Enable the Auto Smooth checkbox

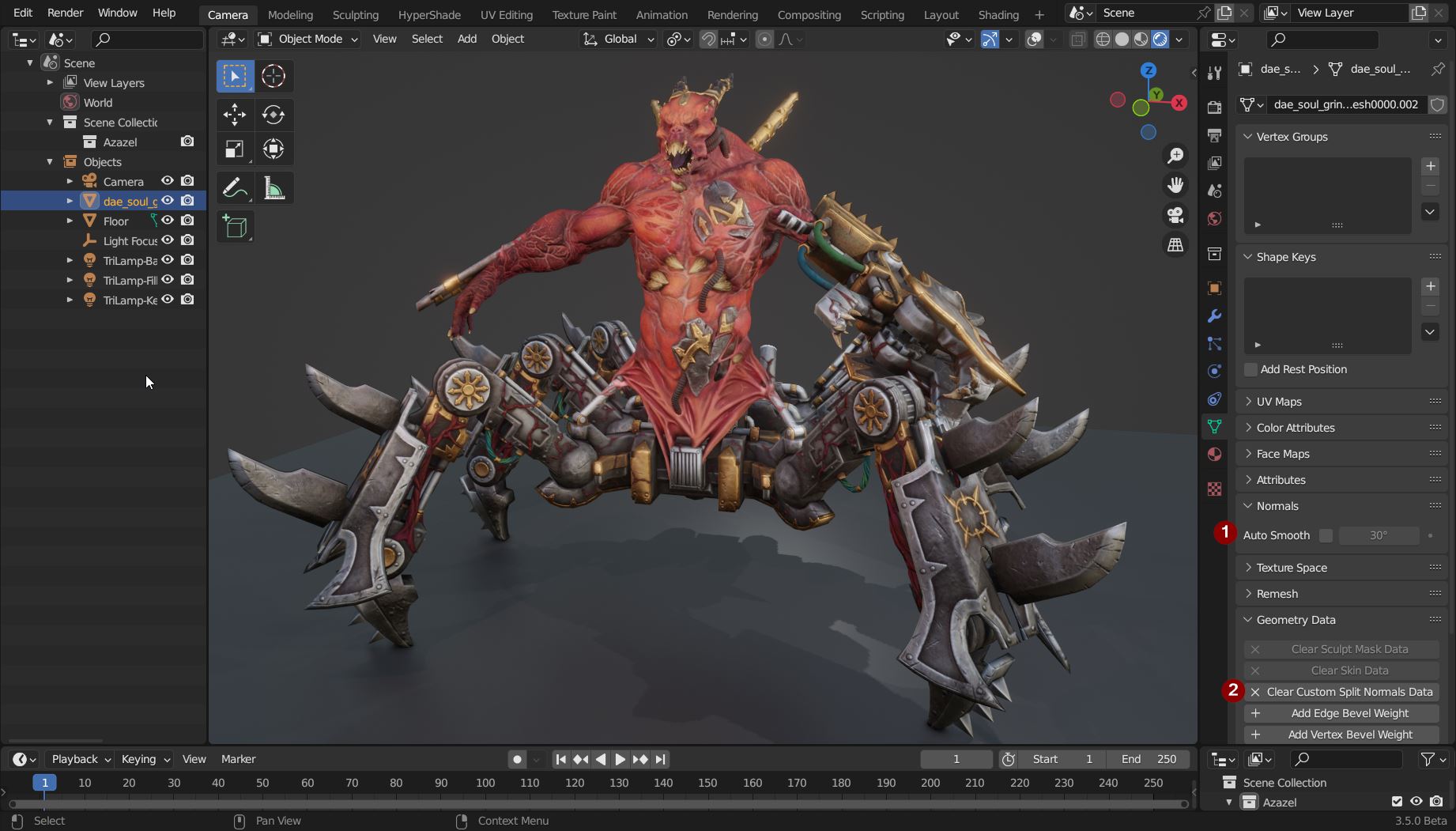1326,536
